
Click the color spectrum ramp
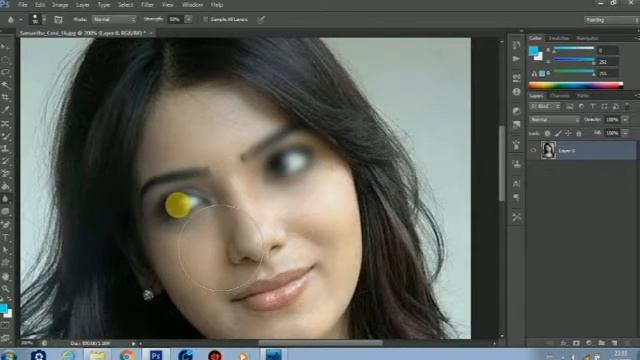[x=576, y=85]
